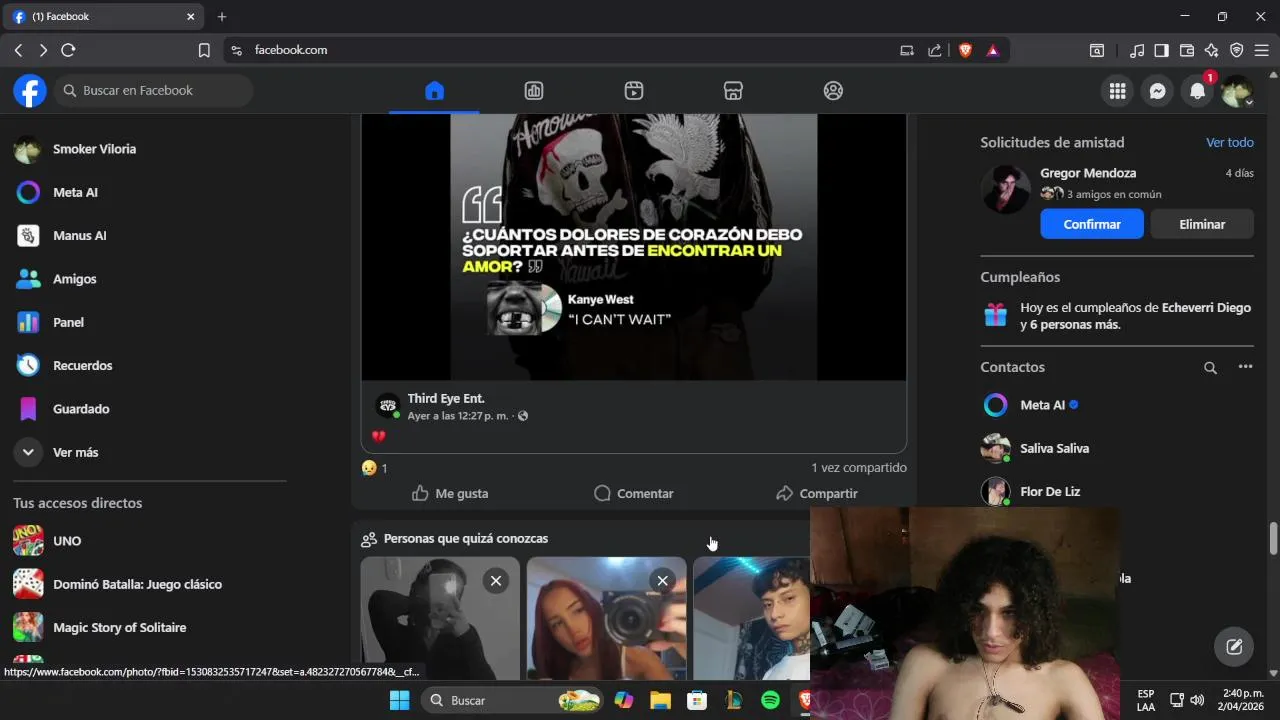Dismiss first suggested person card
This screenshot has height=720, width=1280.
496,581
